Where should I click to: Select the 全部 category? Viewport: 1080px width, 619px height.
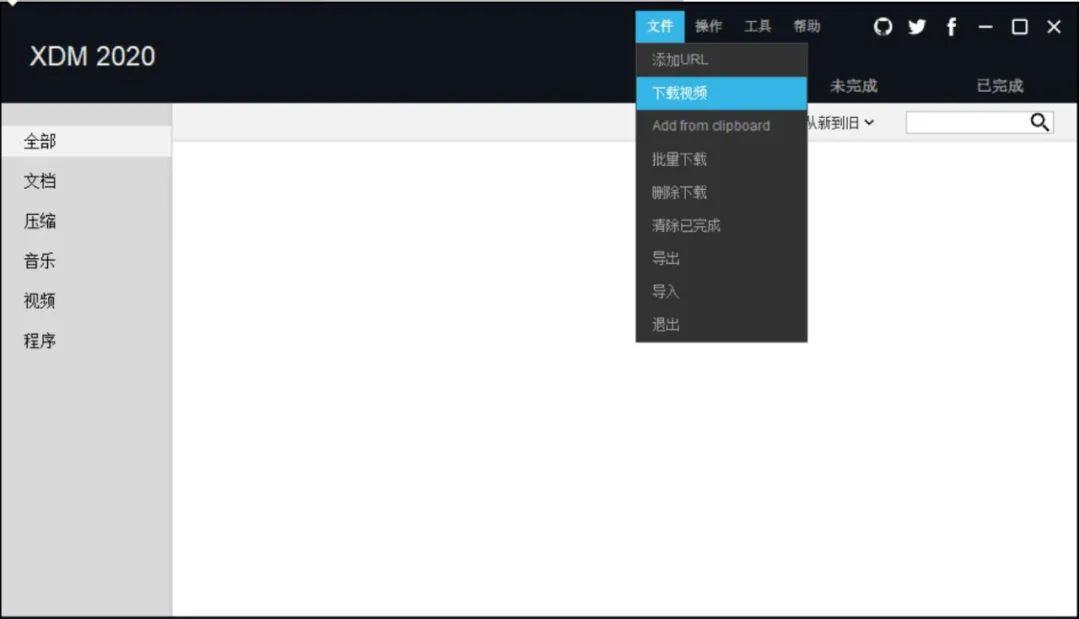[86, 141]
